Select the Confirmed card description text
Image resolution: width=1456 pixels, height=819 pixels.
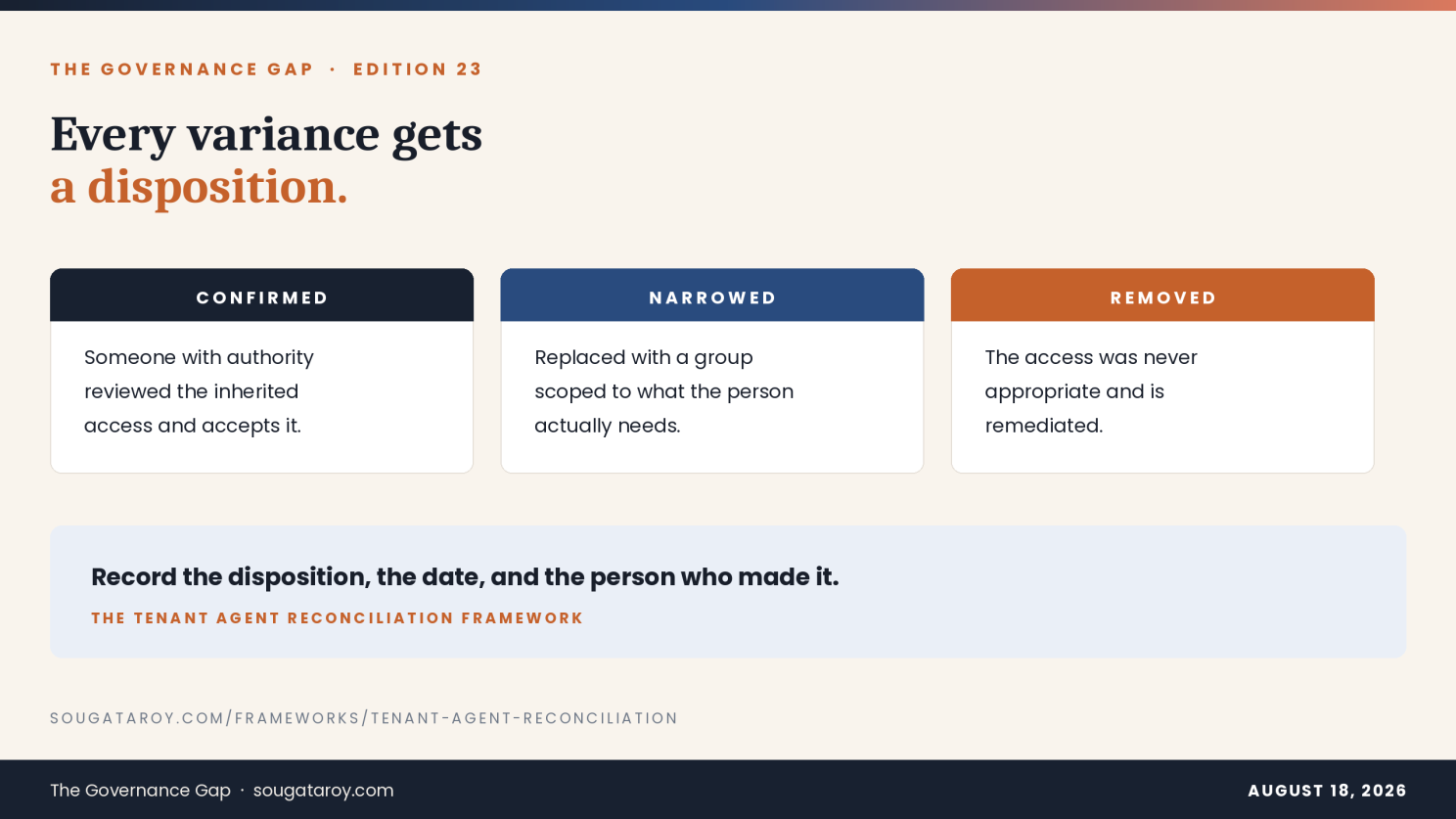tap(199, 391)
